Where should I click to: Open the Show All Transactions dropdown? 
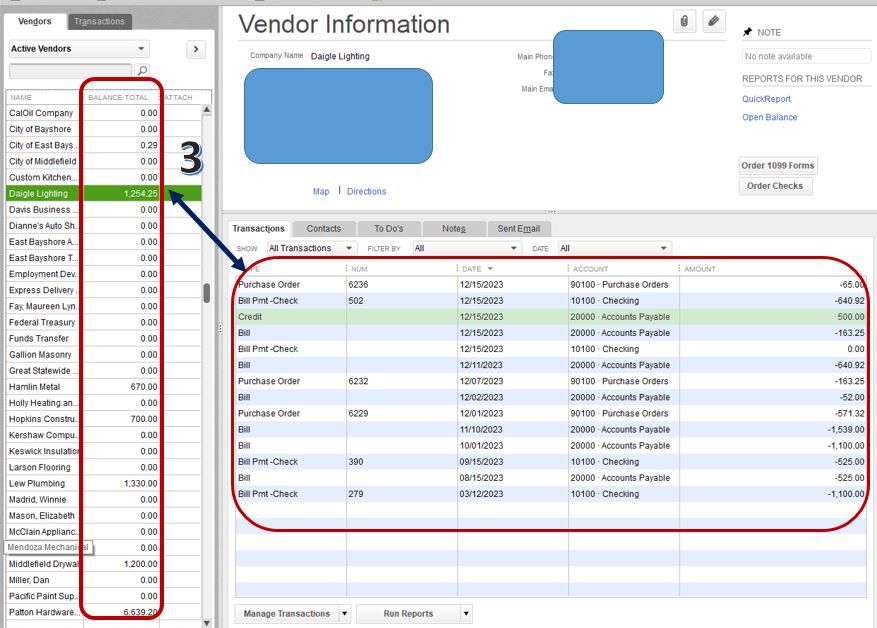pyautogui.click(x=311, y=248)
